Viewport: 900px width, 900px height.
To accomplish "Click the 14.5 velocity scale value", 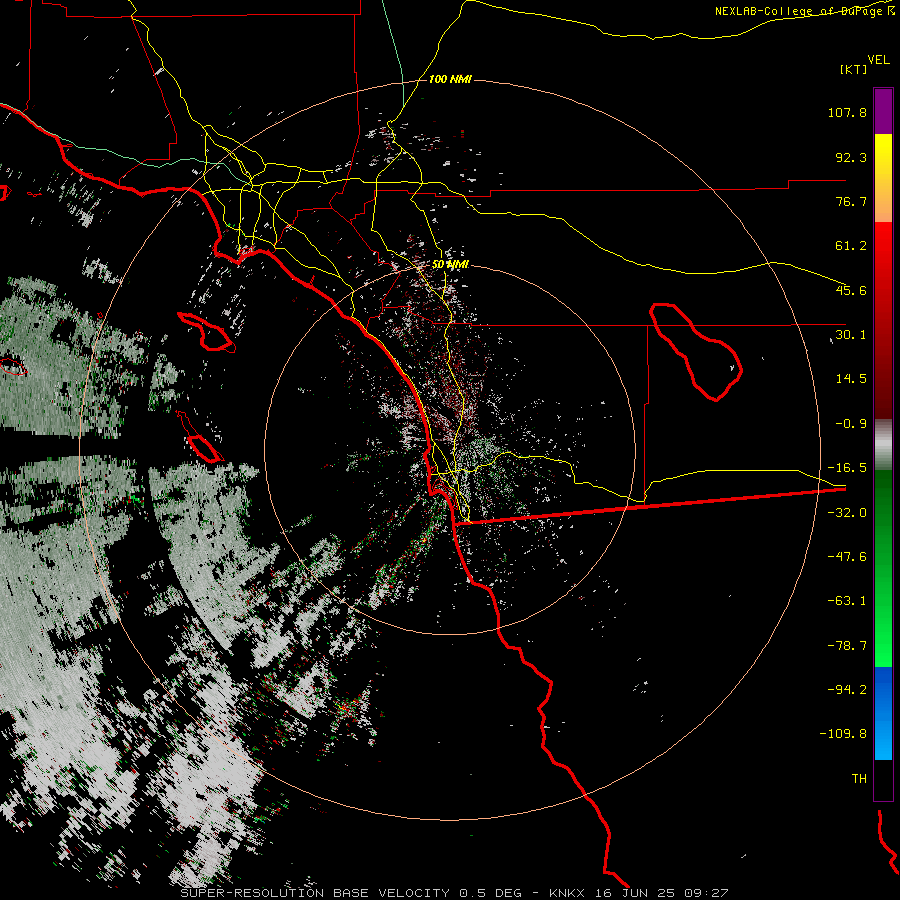I will 851,379.
